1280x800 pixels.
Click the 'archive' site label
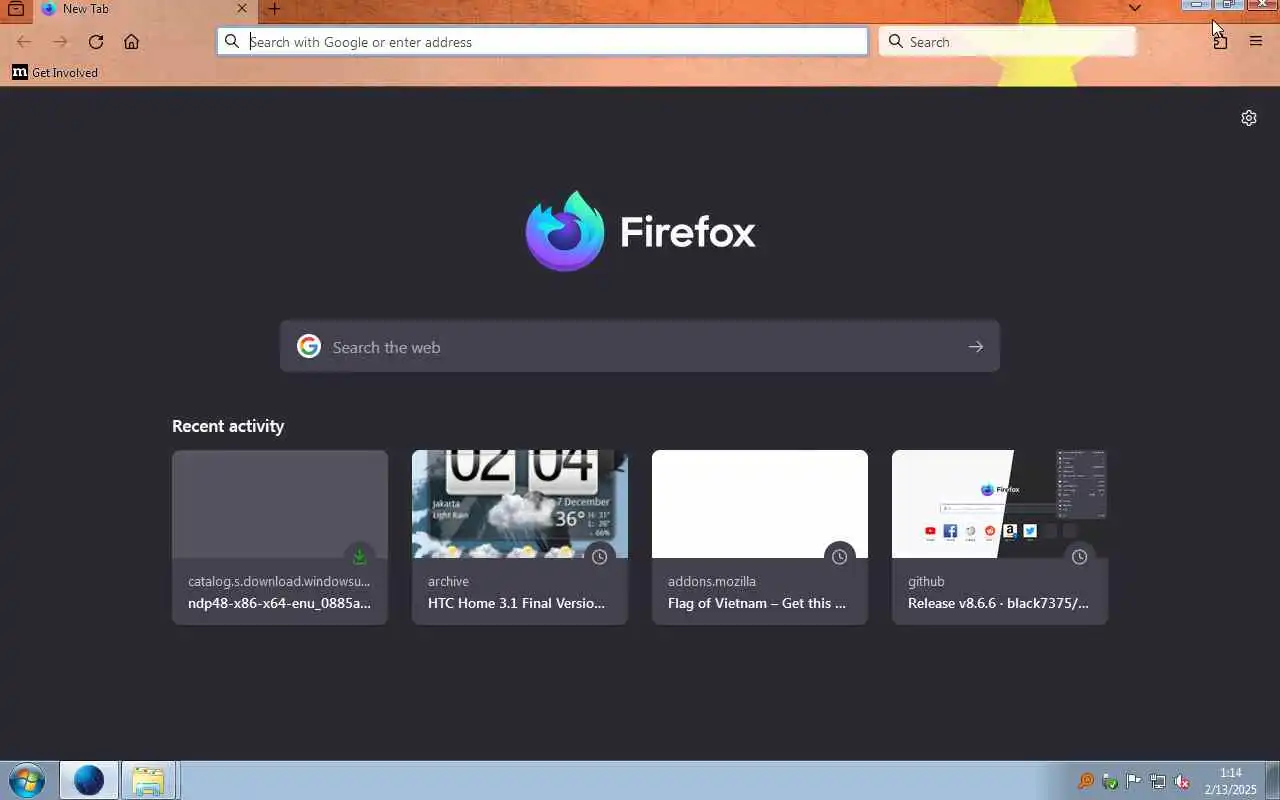click(x=448, y=581)
